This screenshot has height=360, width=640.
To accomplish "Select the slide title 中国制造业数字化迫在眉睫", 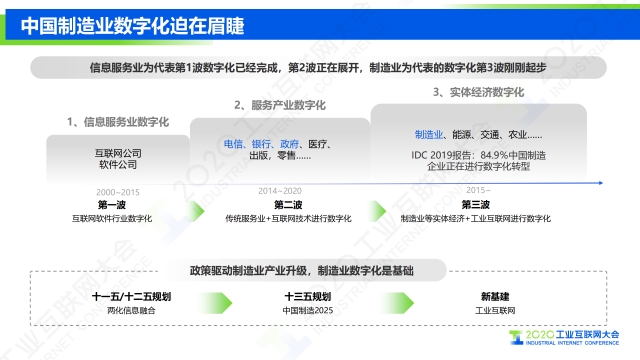I will 133,26.
